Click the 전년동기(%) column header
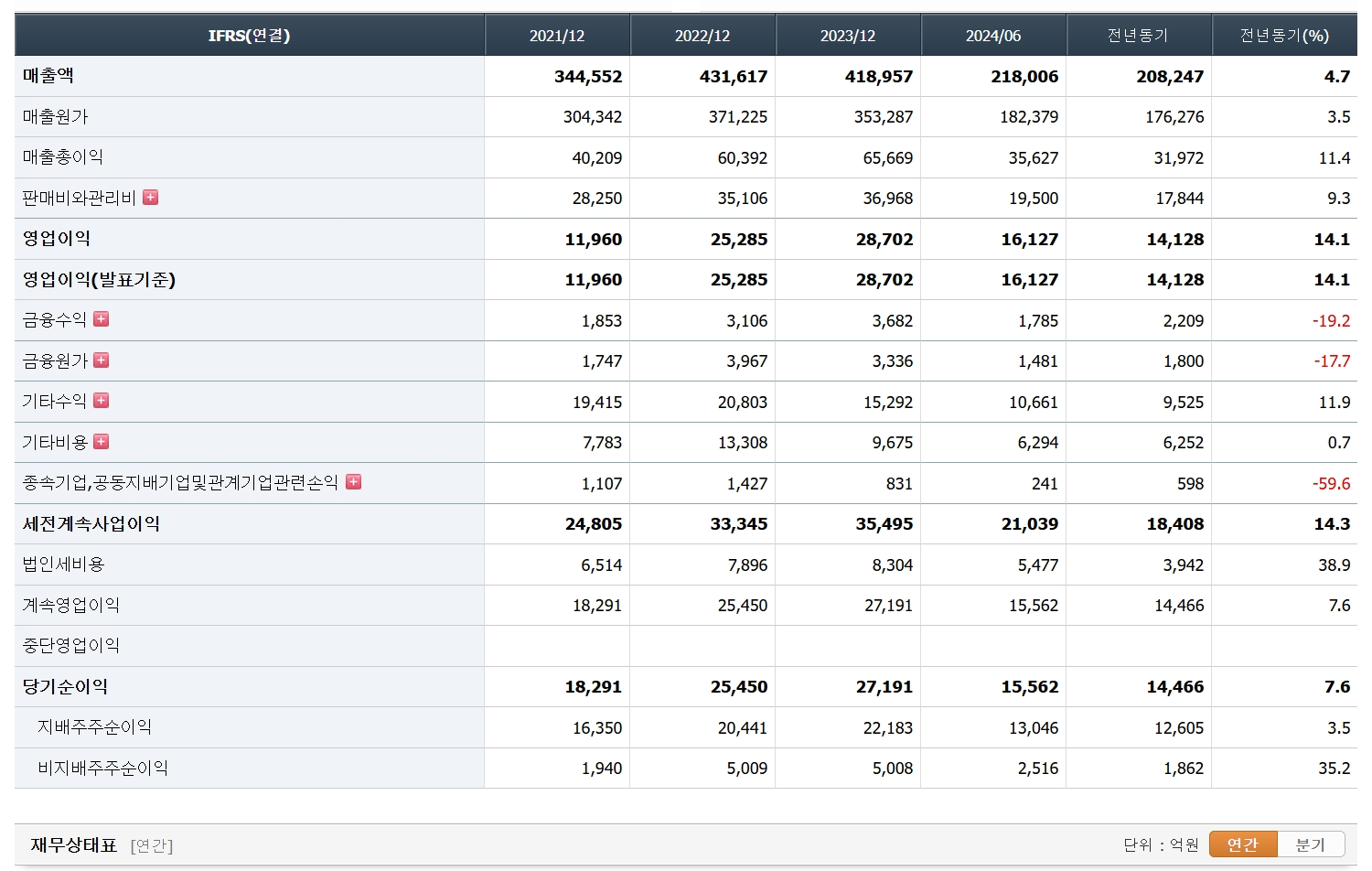 1284,36
